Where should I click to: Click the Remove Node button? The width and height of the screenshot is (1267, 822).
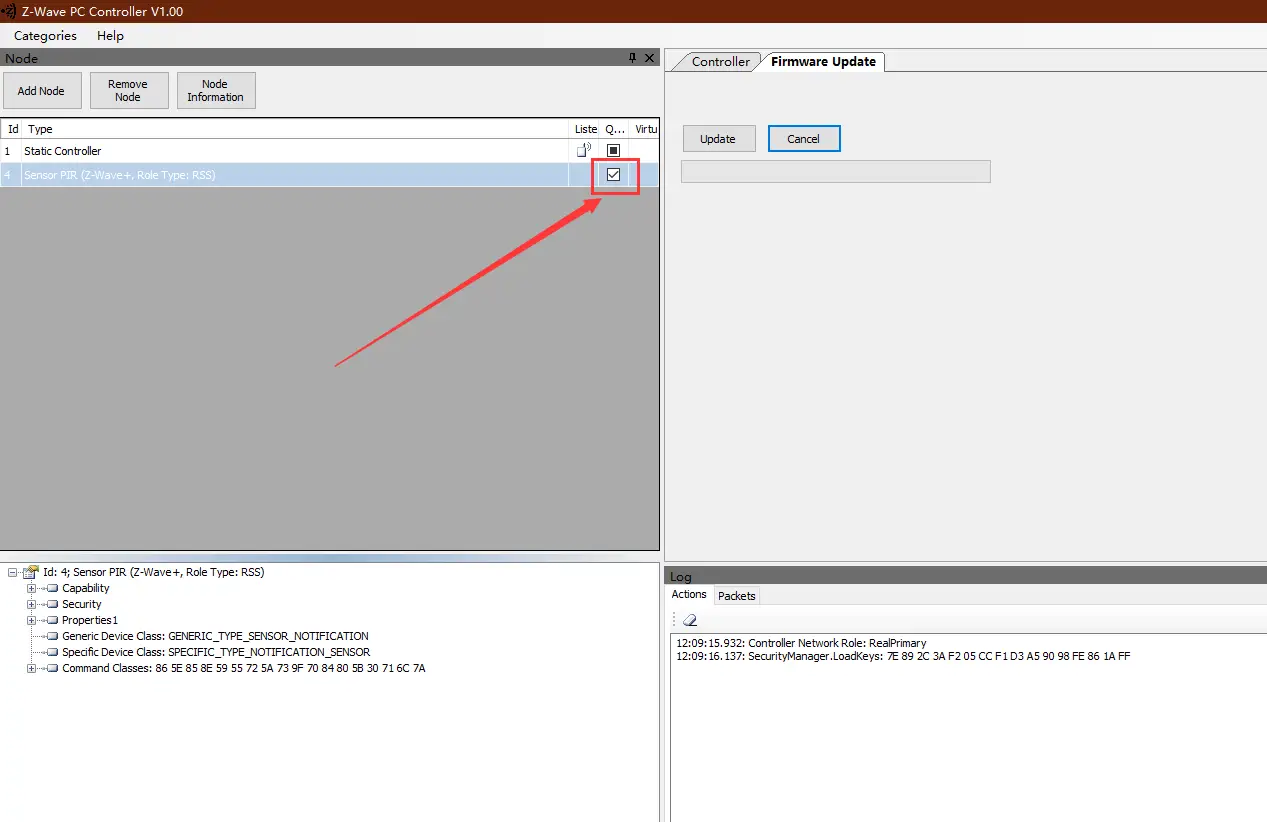(128, 91)
